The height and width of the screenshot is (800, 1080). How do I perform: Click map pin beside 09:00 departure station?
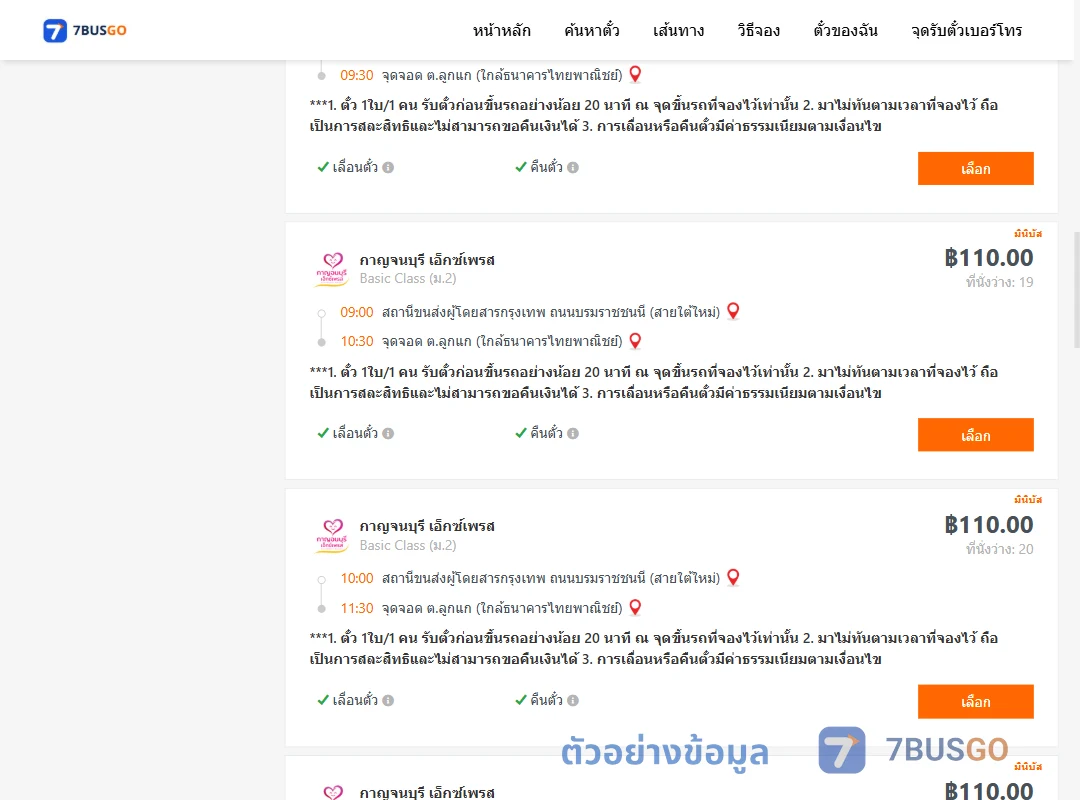tap(733, 311)
